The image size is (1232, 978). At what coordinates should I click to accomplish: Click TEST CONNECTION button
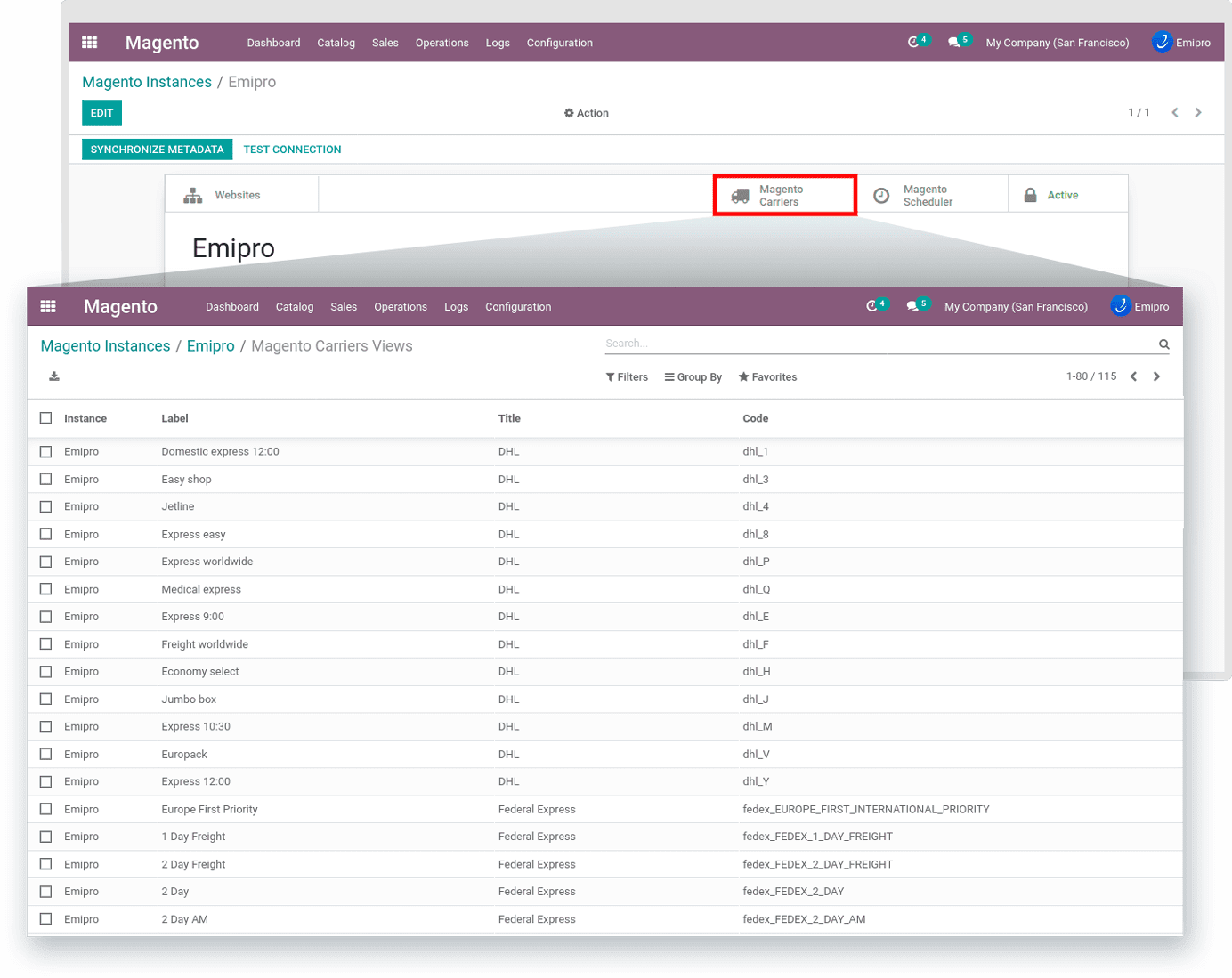pos(292,150)
